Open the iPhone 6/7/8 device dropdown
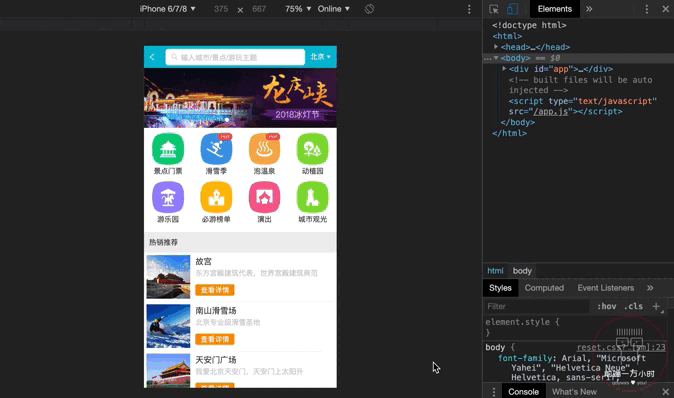674x398 pixels. [167, 9]
